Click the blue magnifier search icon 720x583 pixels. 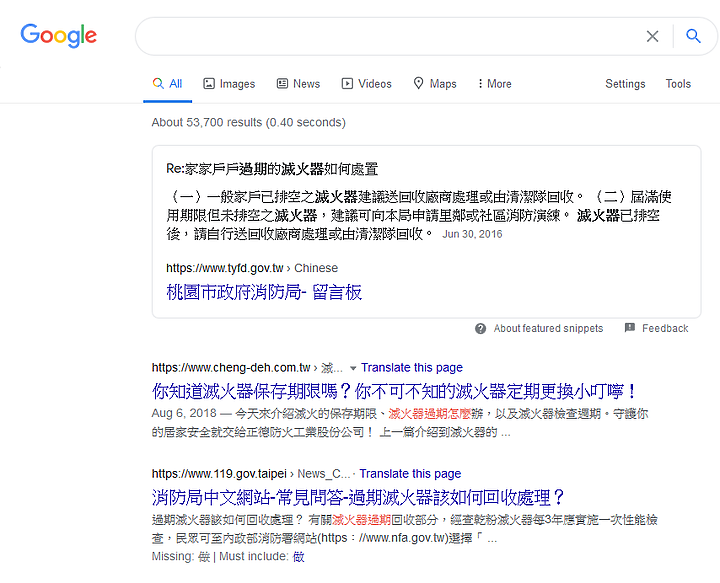[693, 36]
